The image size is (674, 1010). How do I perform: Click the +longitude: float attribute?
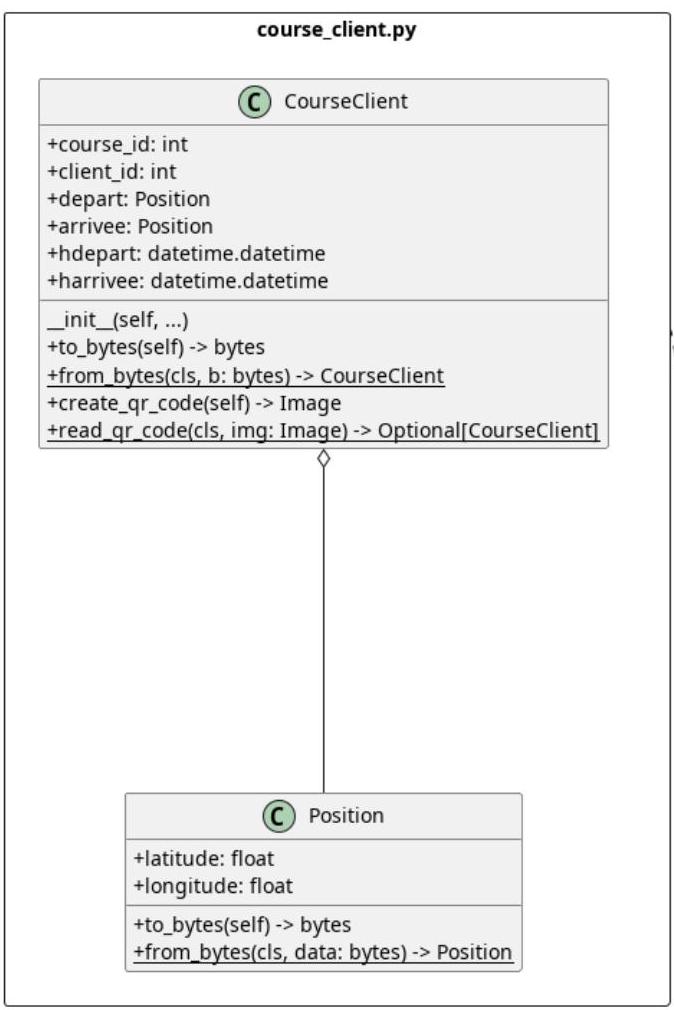click(x=213, y=886)
